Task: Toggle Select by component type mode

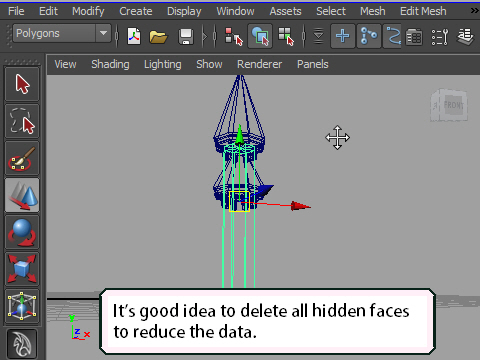Action: [x=286, y=36]
